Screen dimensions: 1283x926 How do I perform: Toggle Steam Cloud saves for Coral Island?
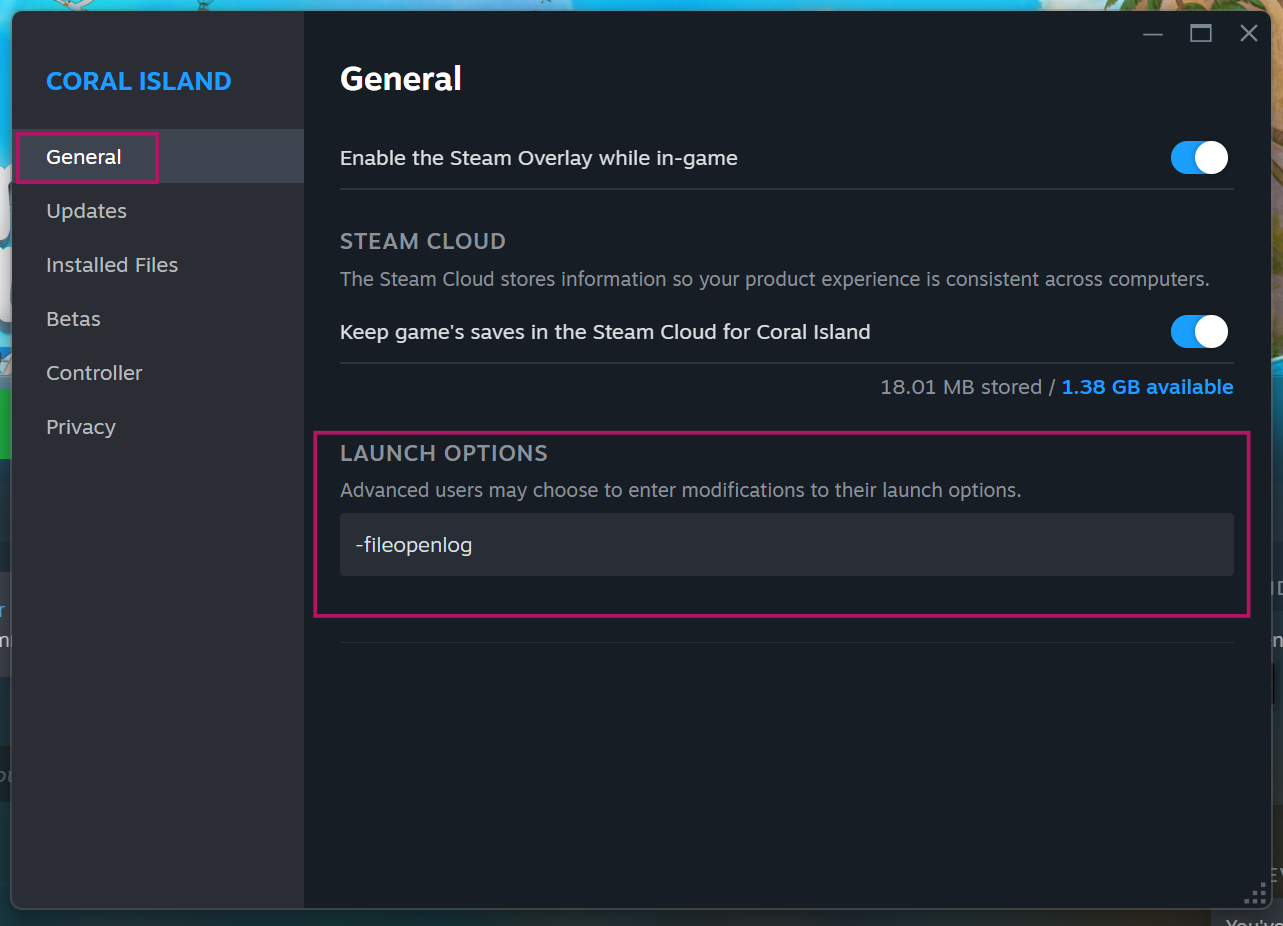pos(1199,332)
